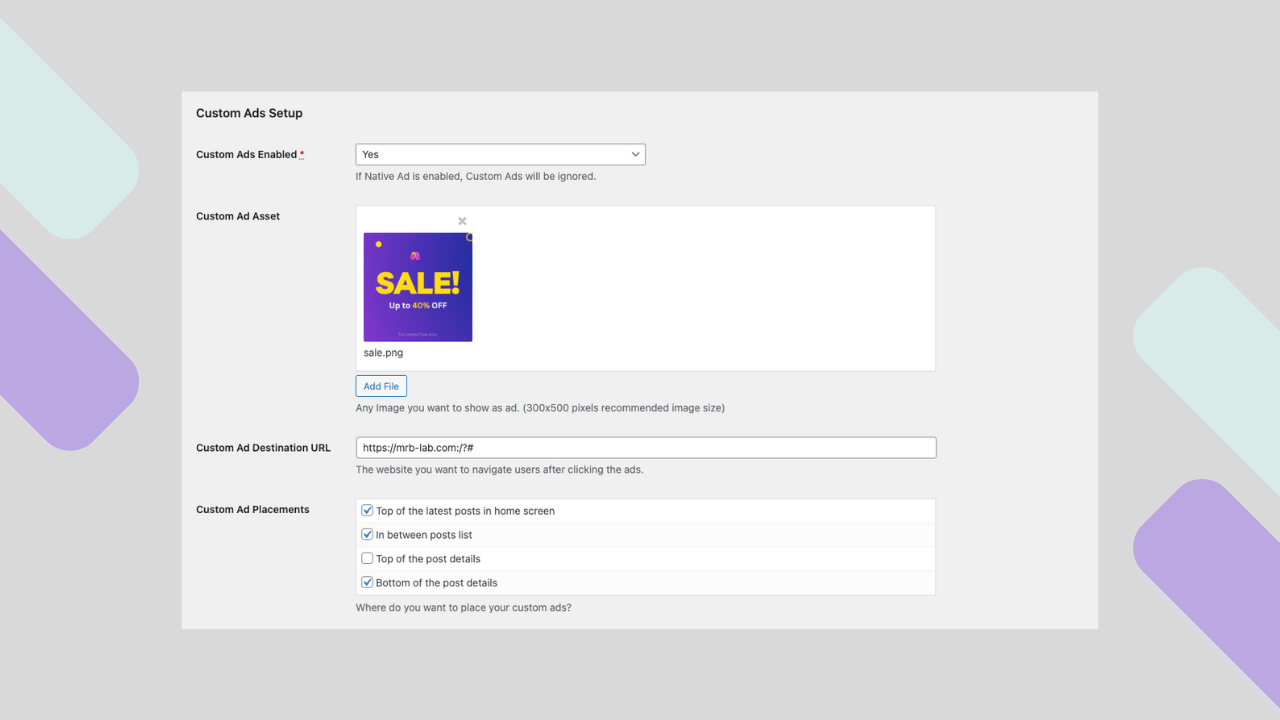
Task: Click the Native Ad notice help text
Action: tap(476, 177)
